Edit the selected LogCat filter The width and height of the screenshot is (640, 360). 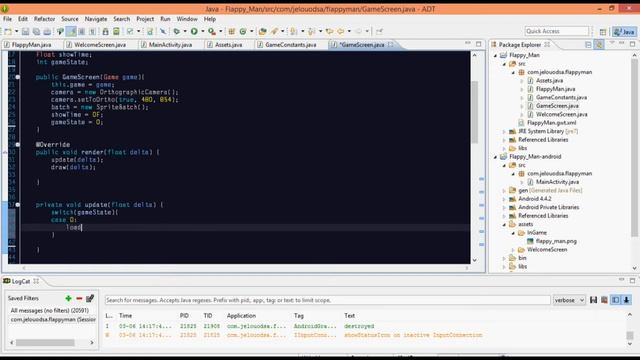coord(90,298)
